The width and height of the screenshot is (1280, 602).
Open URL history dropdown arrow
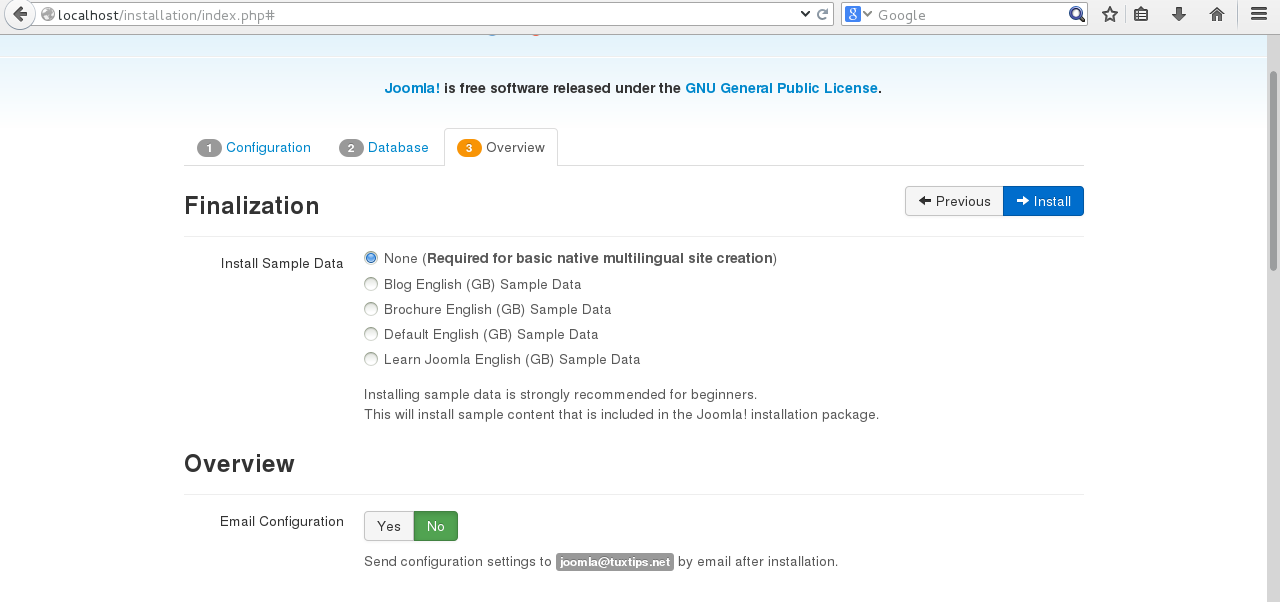point(806,14)
